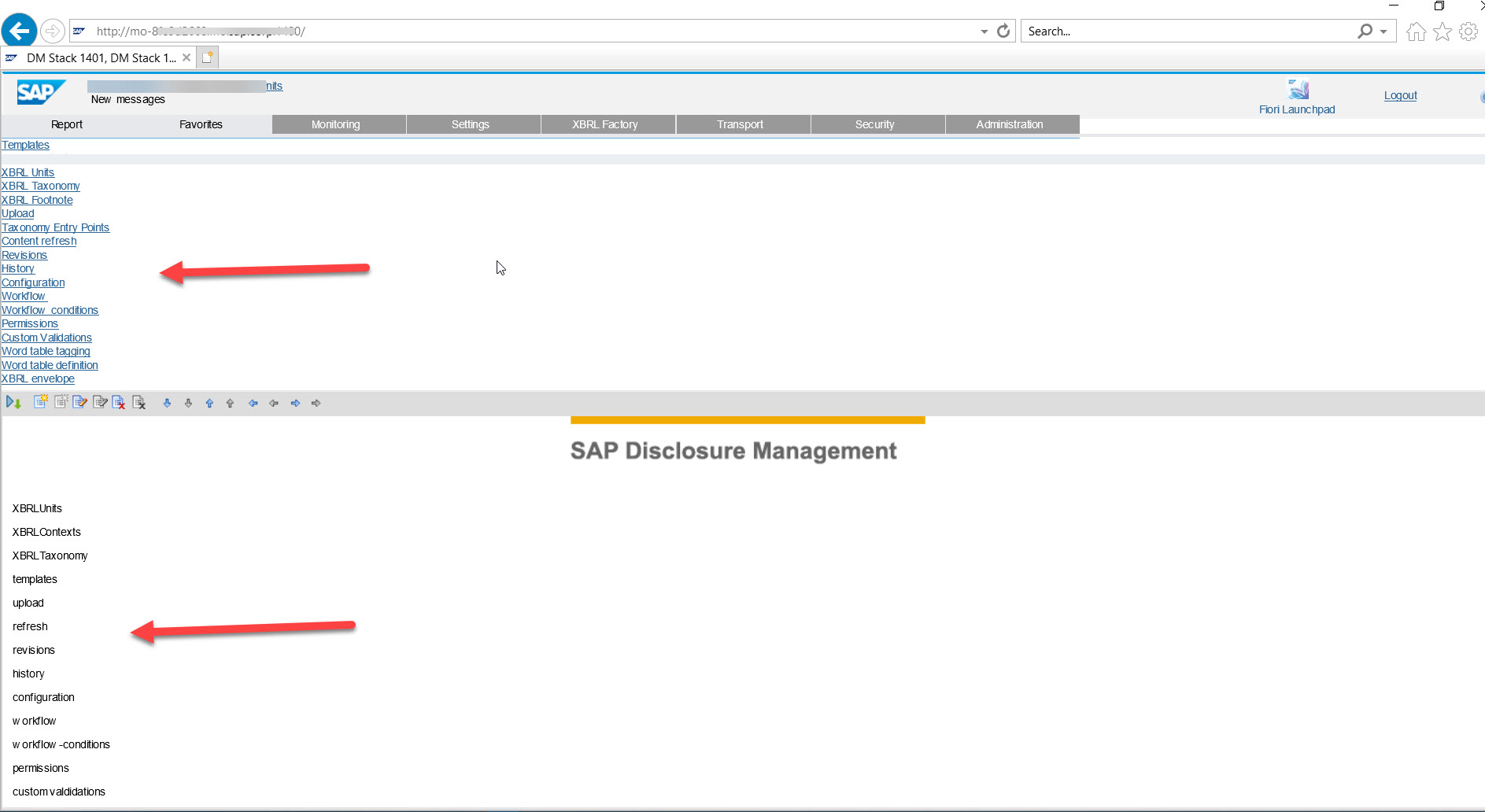This screenshot has width=1485, height=812.
Task: Click the colored edit item pencil icon
Action: coord(80,402)
